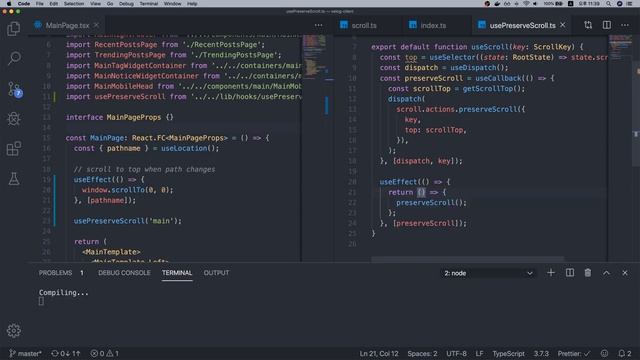Maximize the panel with up chevron
The height and width of the screenshot is (360, 640).
coord(607,273)
